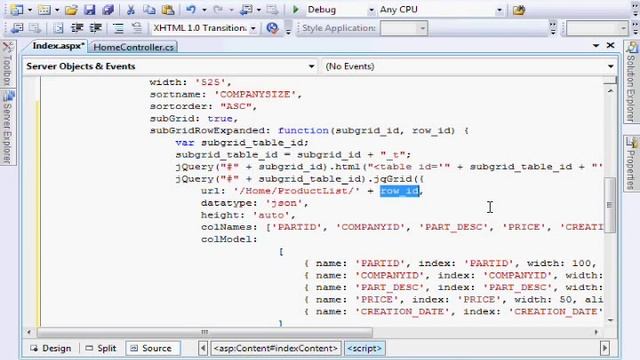
Task: Save the current file with floppy icon
Action: point(89,9)
